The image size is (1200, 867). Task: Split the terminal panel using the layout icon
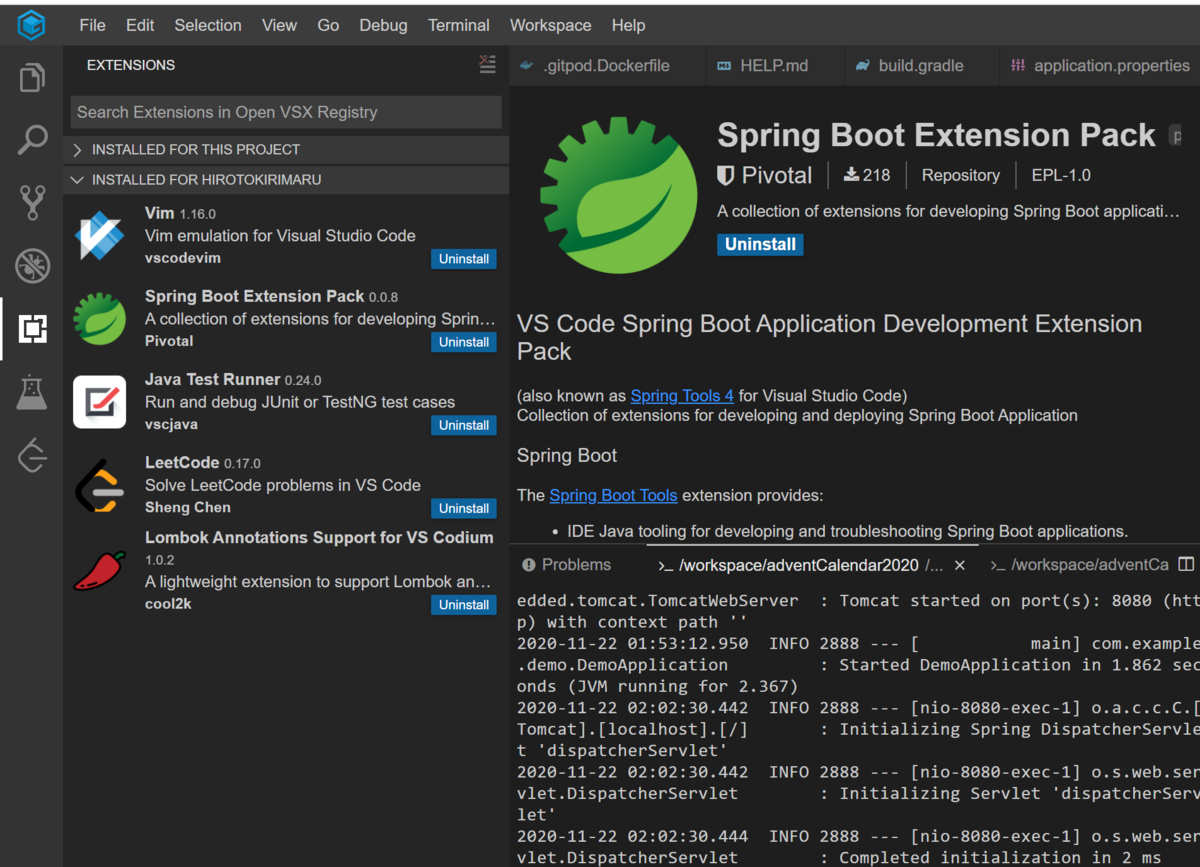click(1186, 564)
